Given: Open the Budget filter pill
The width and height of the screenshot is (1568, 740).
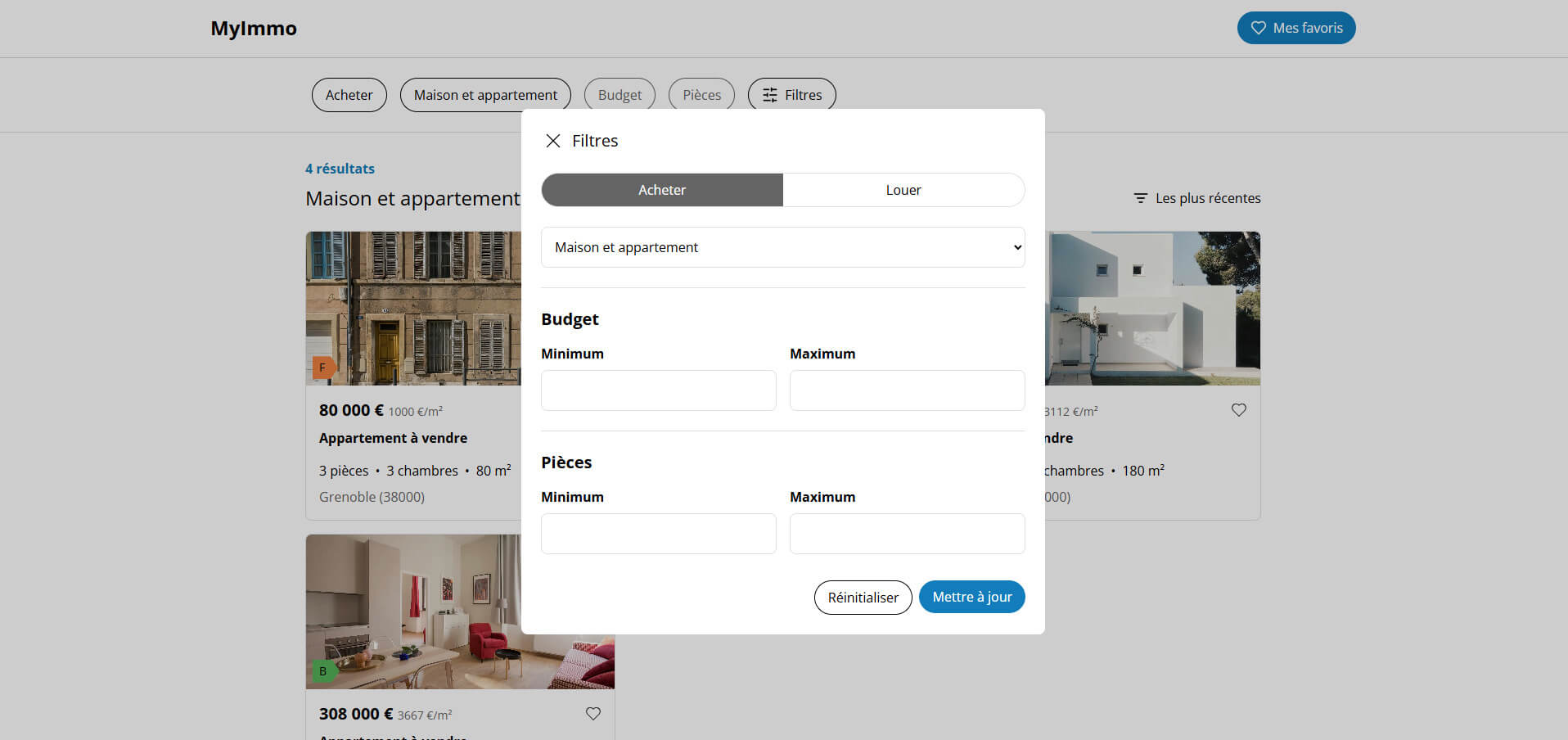Looking at the screenshot, I should [x=620, y=95].
